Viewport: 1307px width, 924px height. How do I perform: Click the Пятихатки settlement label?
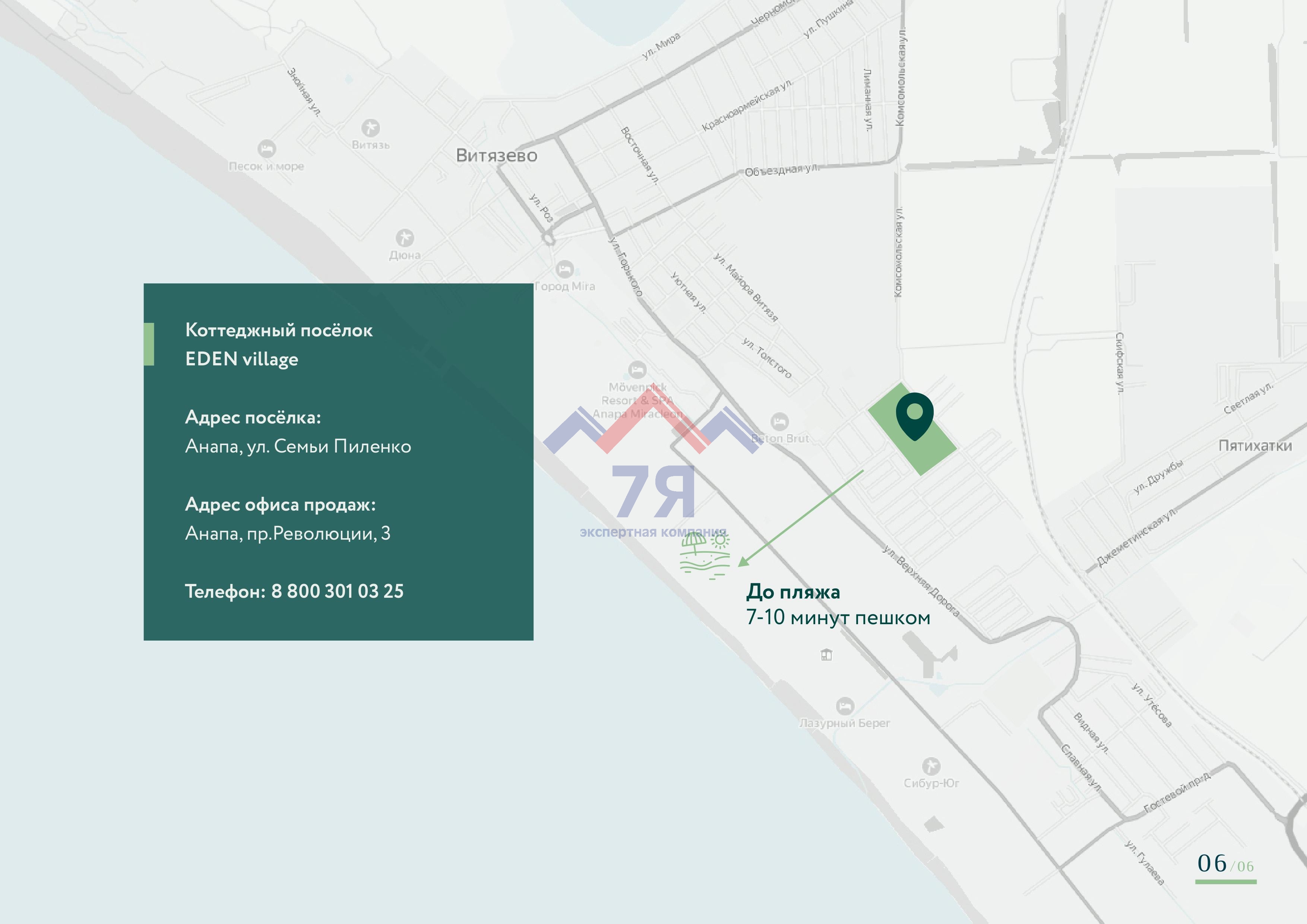click(1254, 445)
